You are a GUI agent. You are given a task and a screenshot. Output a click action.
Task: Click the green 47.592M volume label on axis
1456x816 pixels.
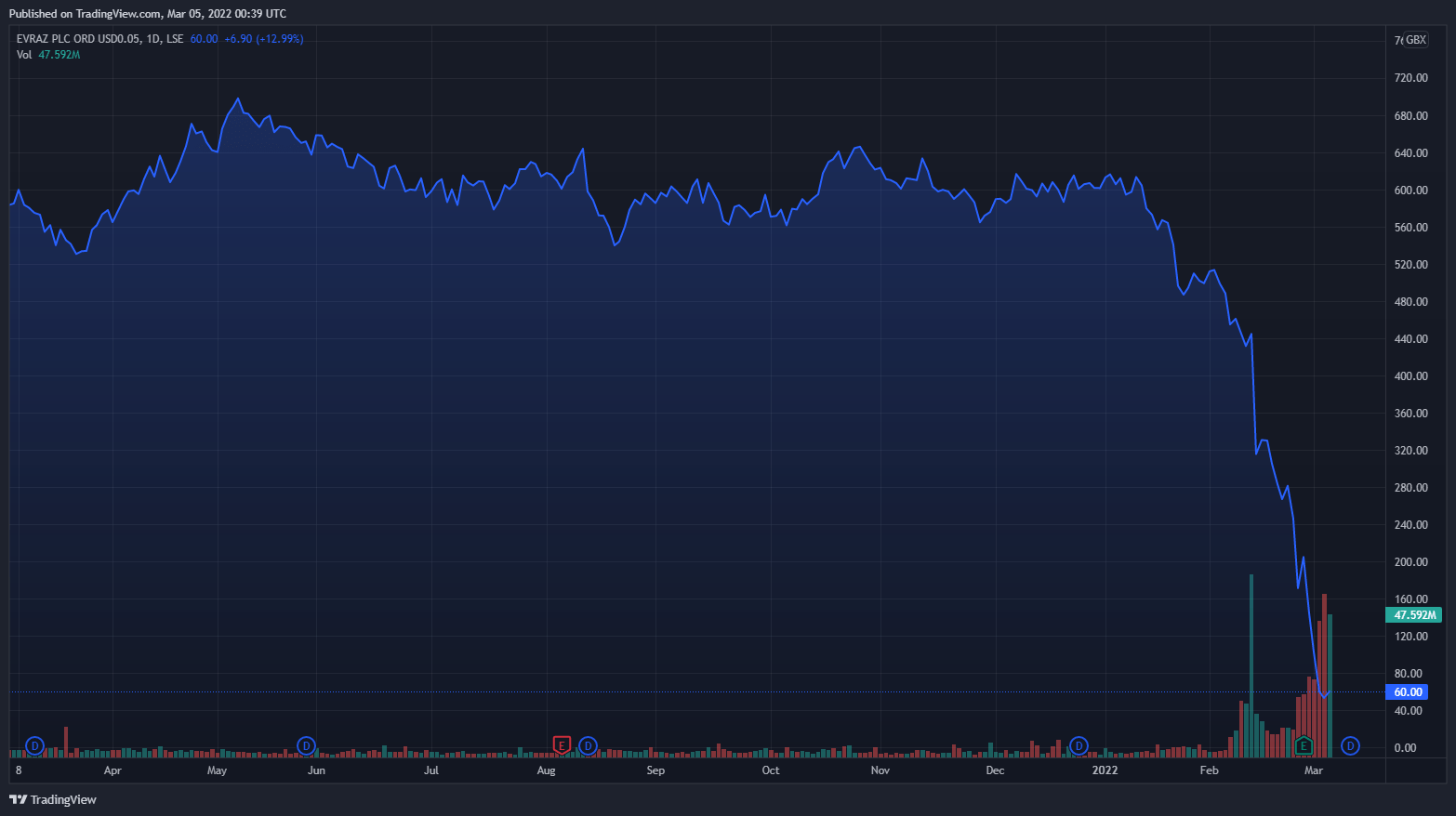pos(1413,615)
